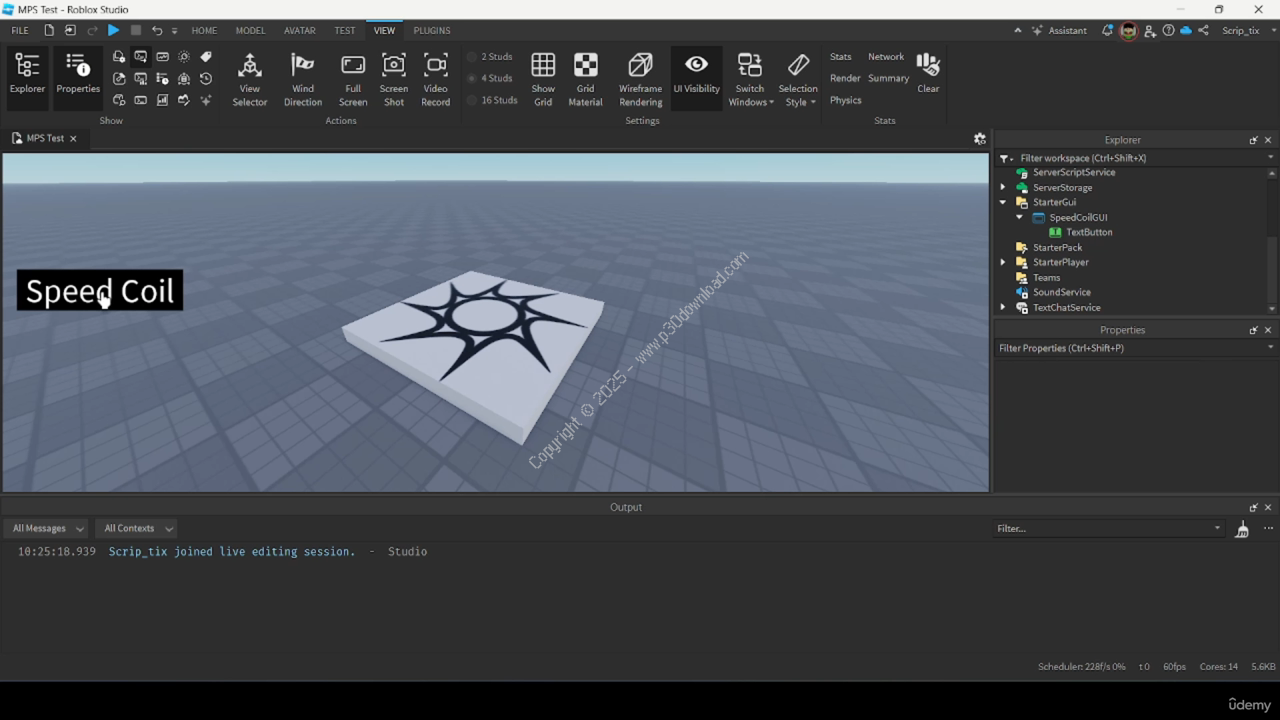The image size is (1280, 720).
Task: Toggle Wireframe Rendering
Action: tap(640, 79)
